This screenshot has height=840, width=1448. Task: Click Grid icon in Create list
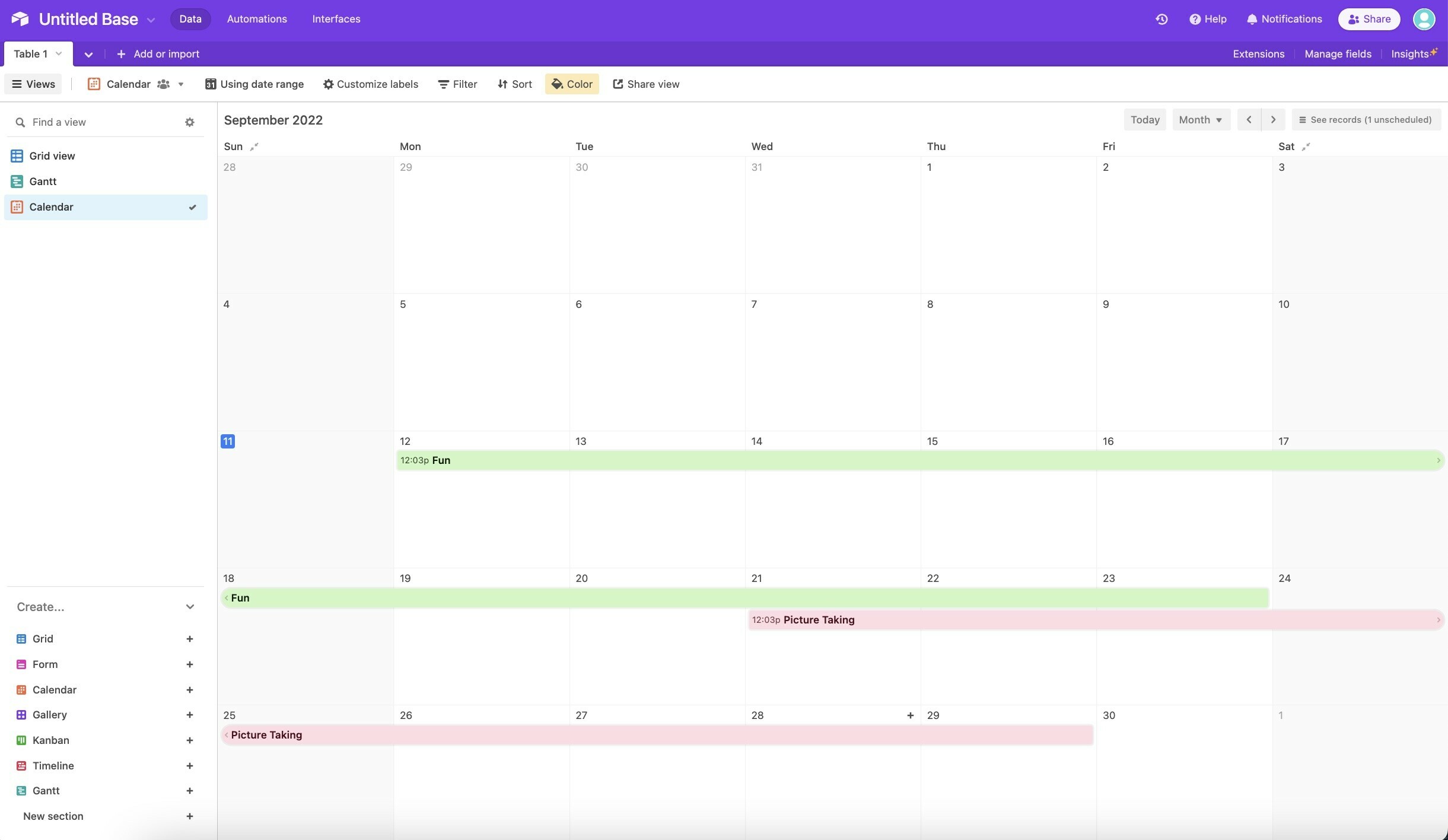point(21,639)
